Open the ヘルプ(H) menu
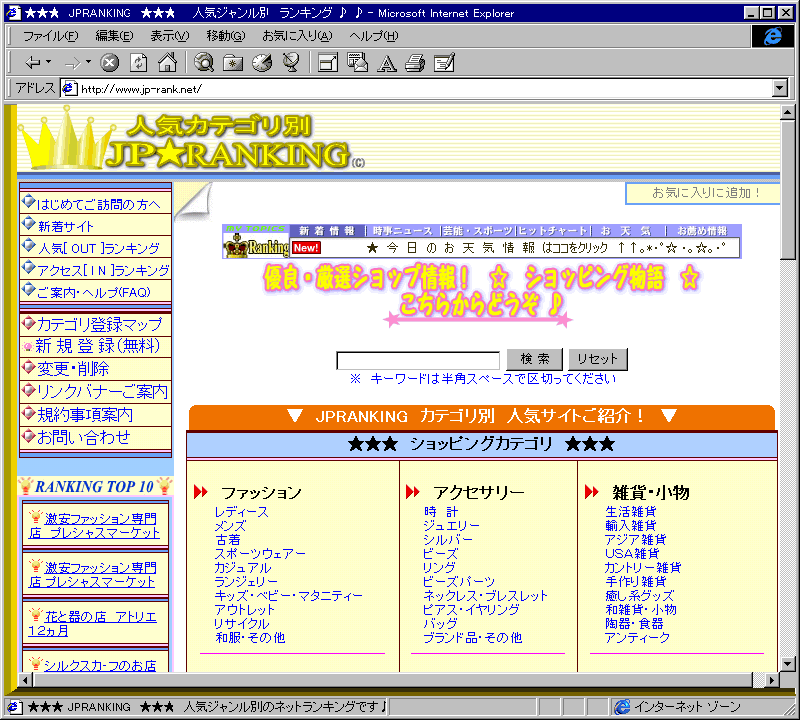The width and height of the screenshot is (800, 720). (x=373, y=36)
